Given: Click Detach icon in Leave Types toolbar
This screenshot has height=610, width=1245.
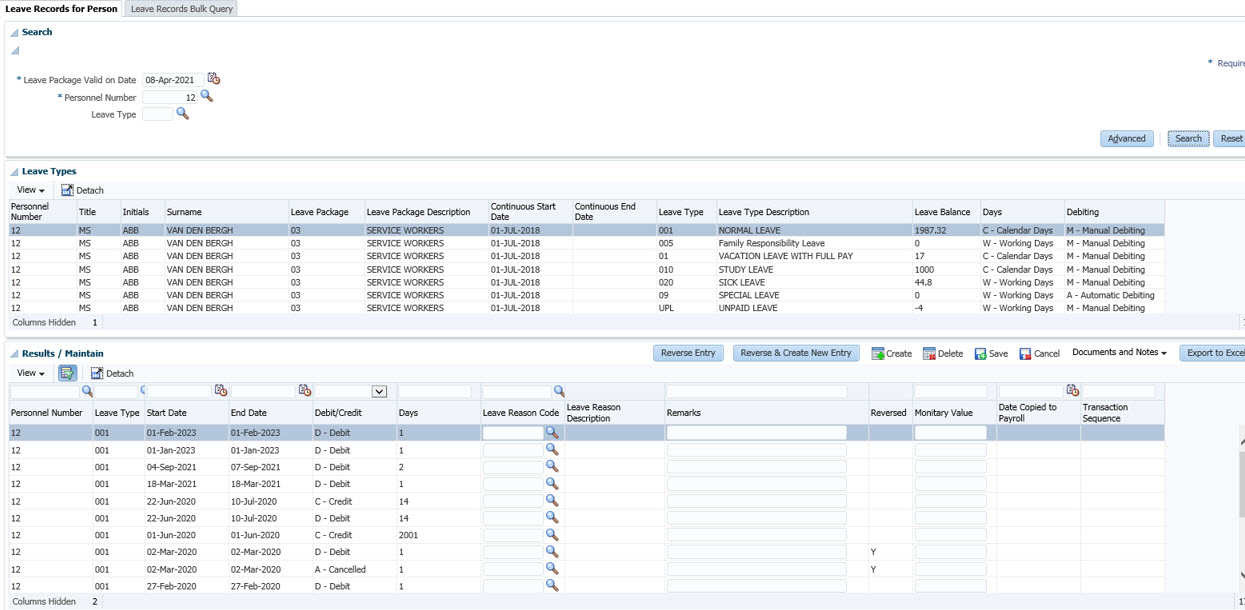Looking at the screenshot, I should pyautogui.click(x=67, y=190).
